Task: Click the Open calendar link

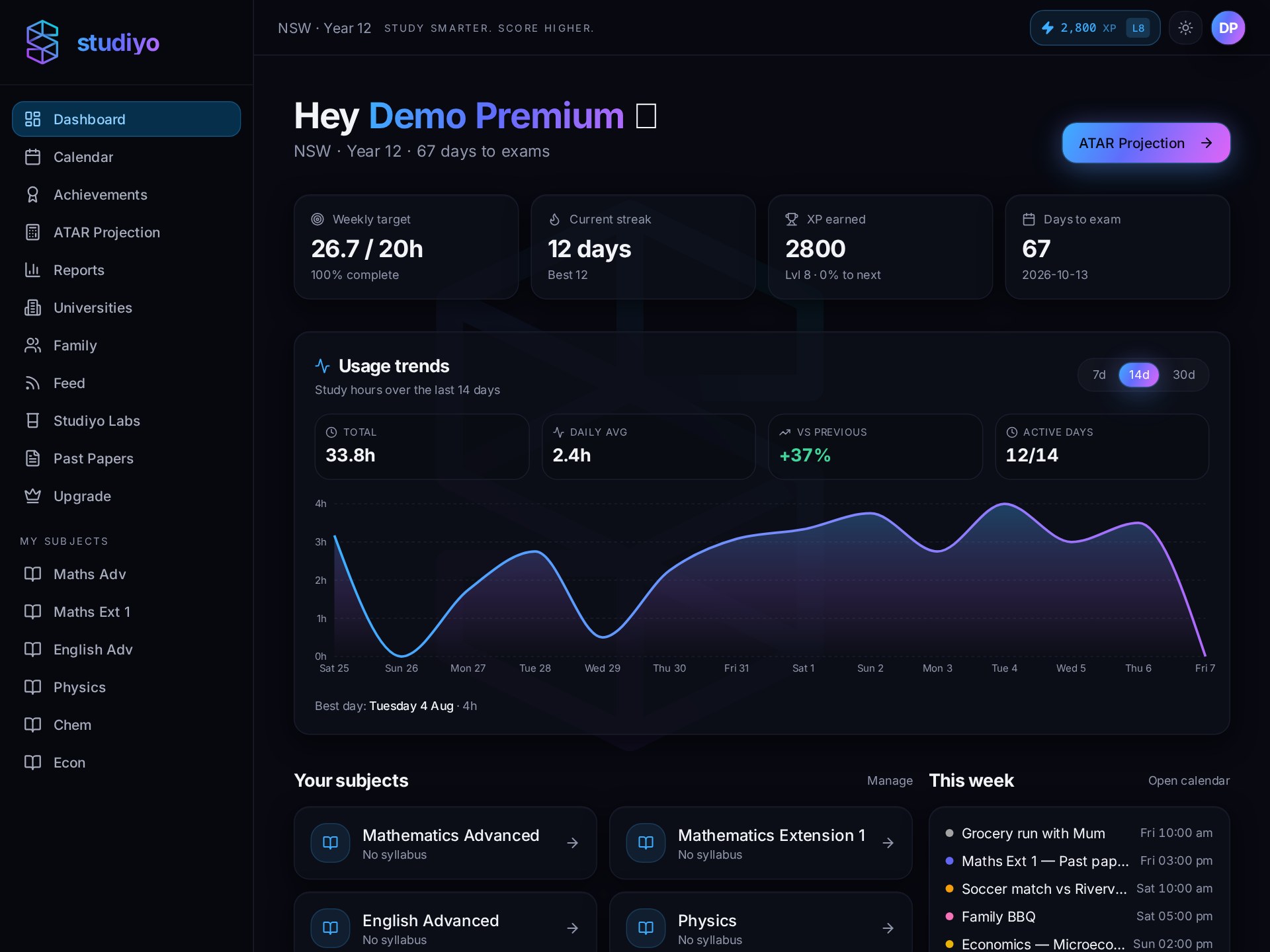Action: tap(1189, 781)
